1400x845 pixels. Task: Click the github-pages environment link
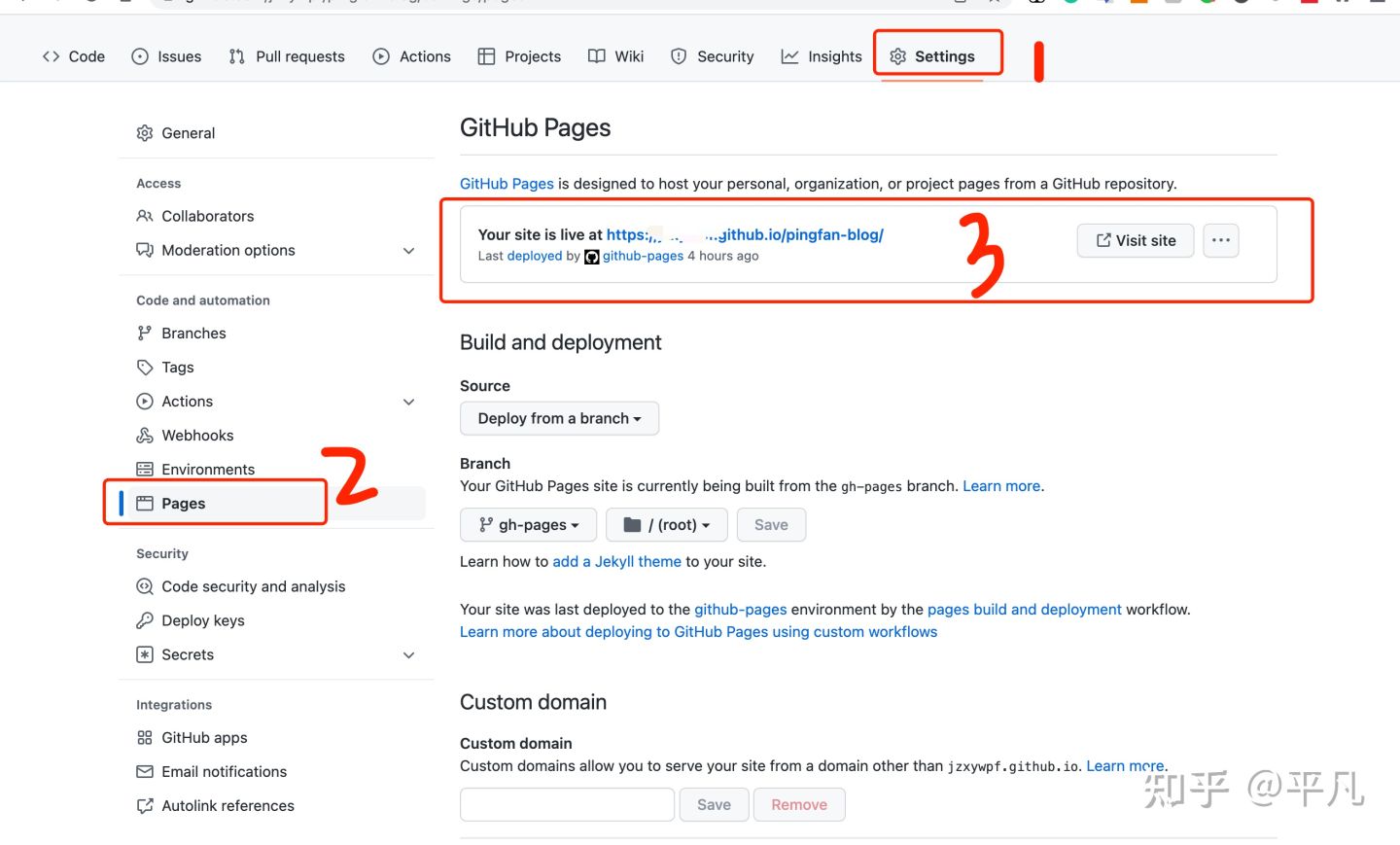tap(741, 610)
